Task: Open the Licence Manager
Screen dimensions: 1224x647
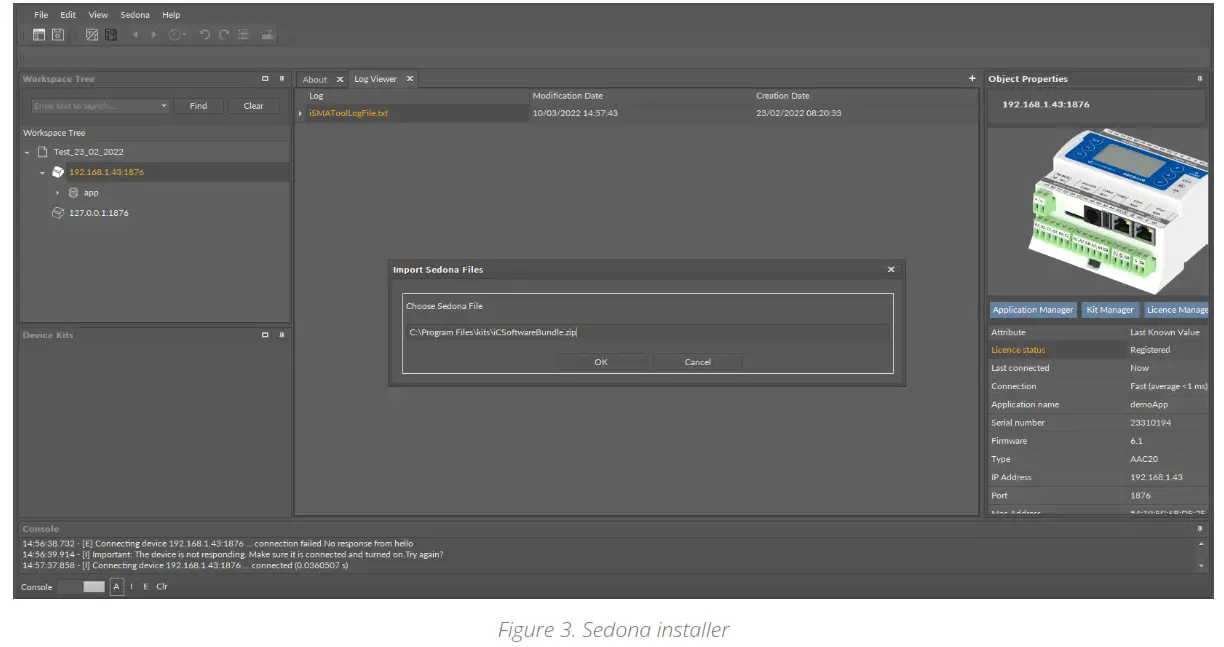Action: click(1176, 310)
